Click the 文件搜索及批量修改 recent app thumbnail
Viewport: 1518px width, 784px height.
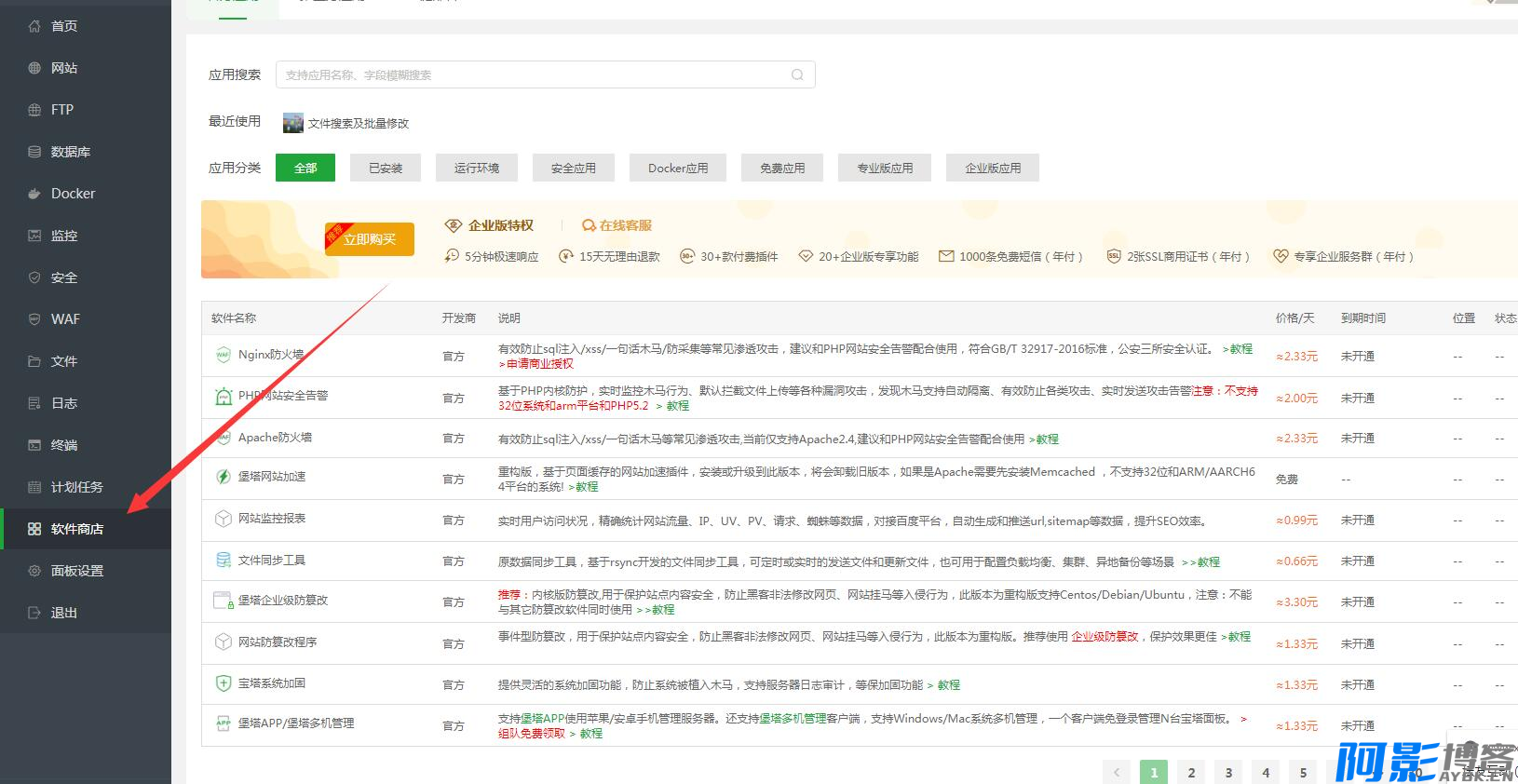(293, 123)
